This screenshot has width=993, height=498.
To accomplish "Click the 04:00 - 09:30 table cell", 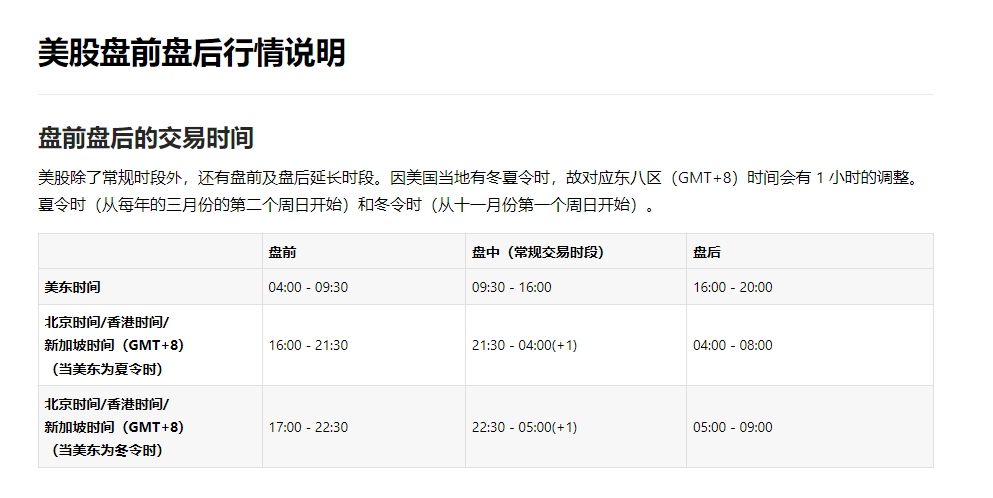I will point(308,287).
